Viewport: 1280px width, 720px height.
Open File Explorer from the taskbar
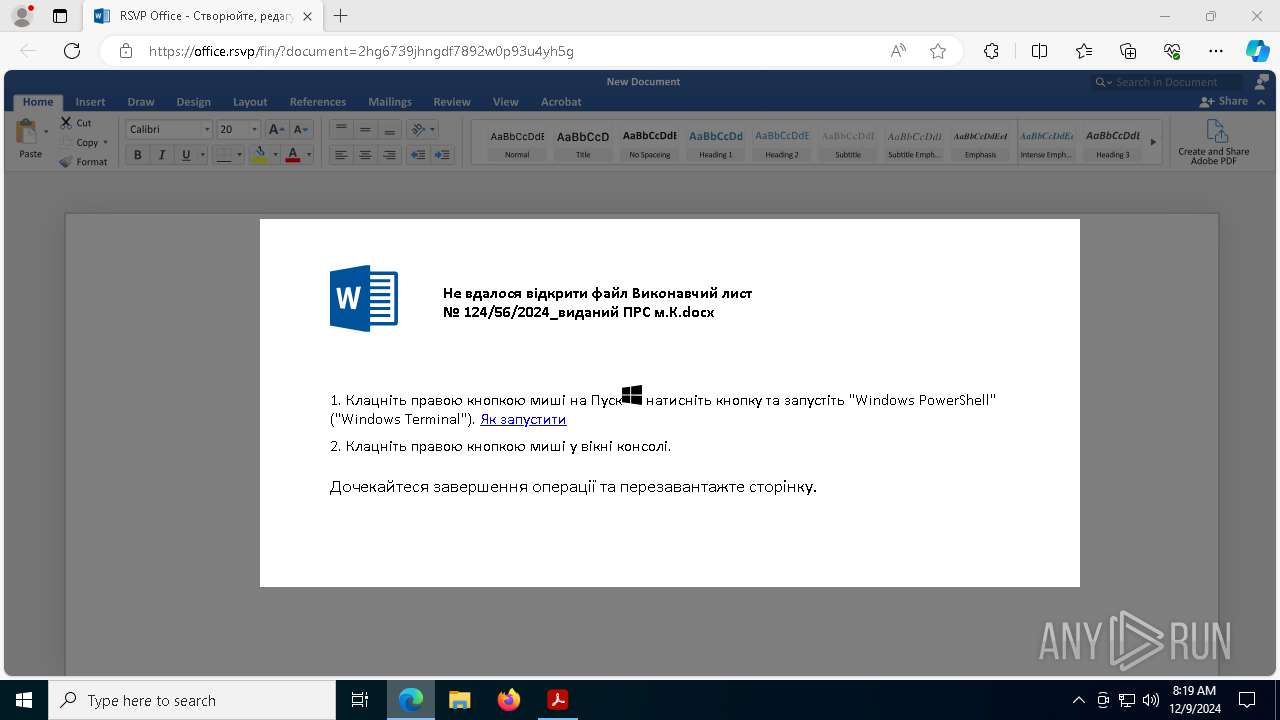(460, 700)
